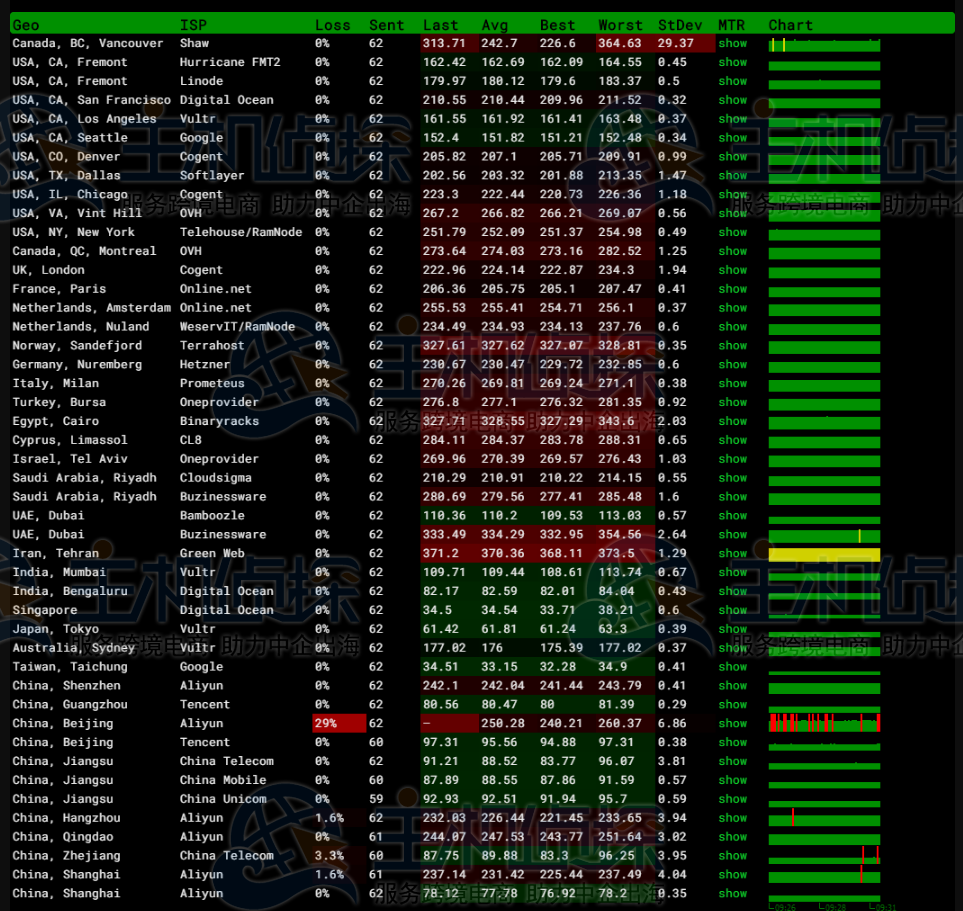The height and width of the screenshot is (911, 963).
Task: Click Beijing Aliyun chart with red spikes
Action: 824,723
